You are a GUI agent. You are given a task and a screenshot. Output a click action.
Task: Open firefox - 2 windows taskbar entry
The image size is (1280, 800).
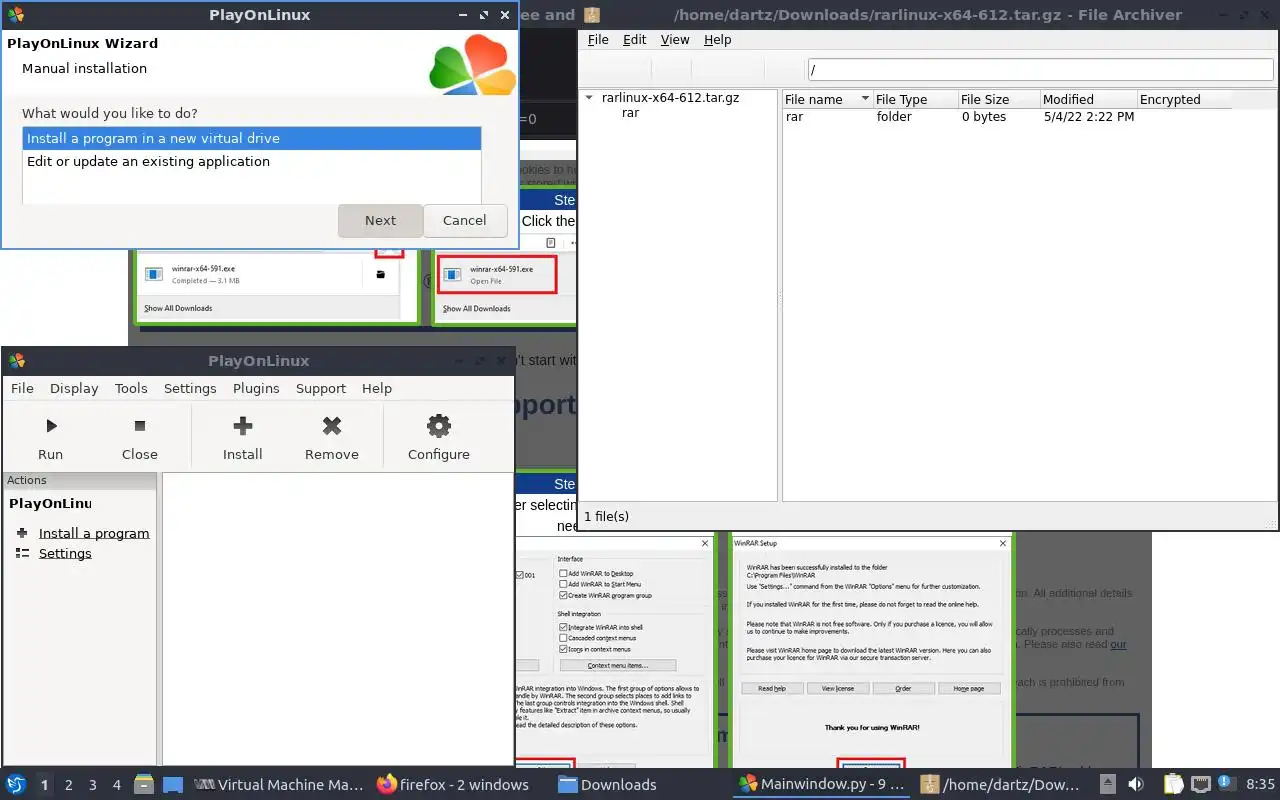tap(453, 785)
